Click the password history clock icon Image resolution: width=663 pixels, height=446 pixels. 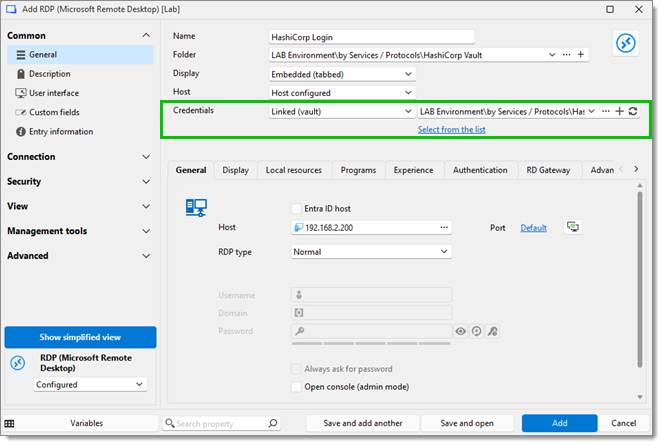[477, 331]
